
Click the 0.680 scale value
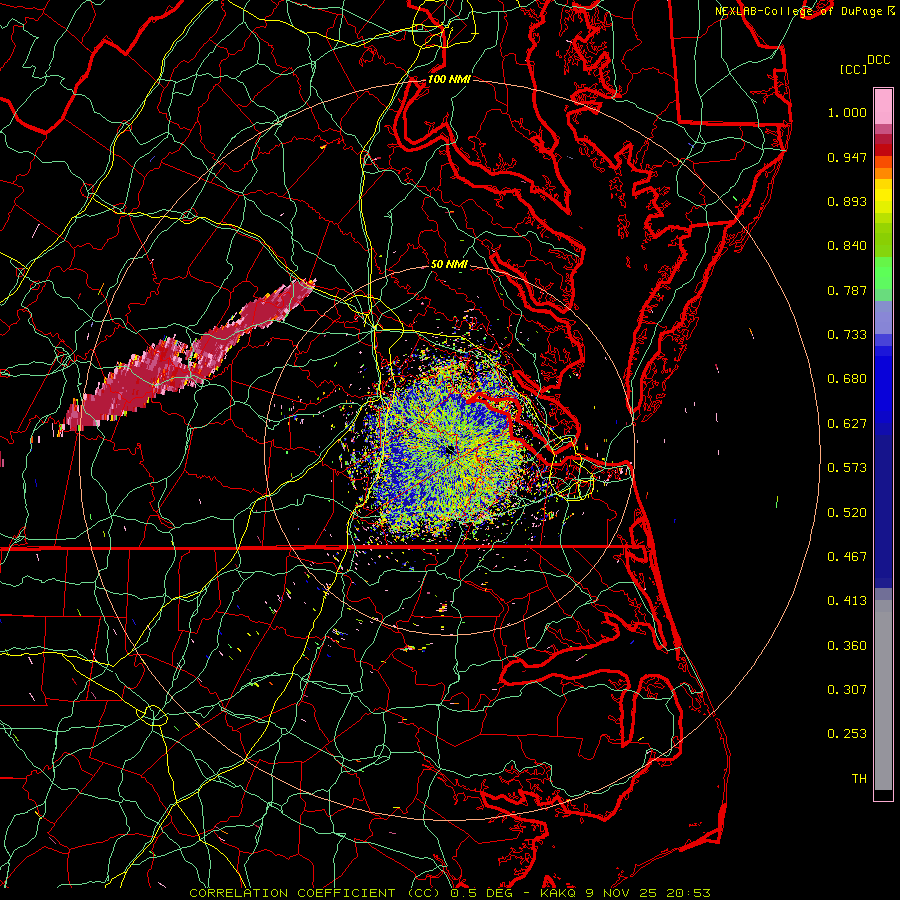tap(847, 379)
